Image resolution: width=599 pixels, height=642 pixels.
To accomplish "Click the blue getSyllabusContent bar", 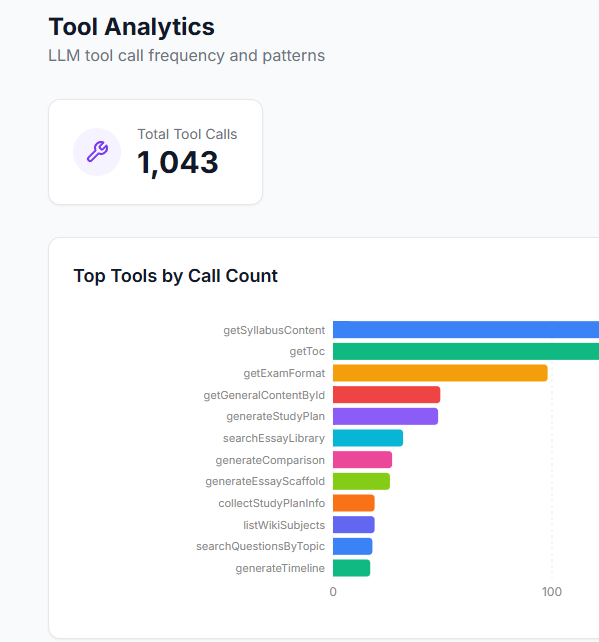I will [x=466, y=330].
